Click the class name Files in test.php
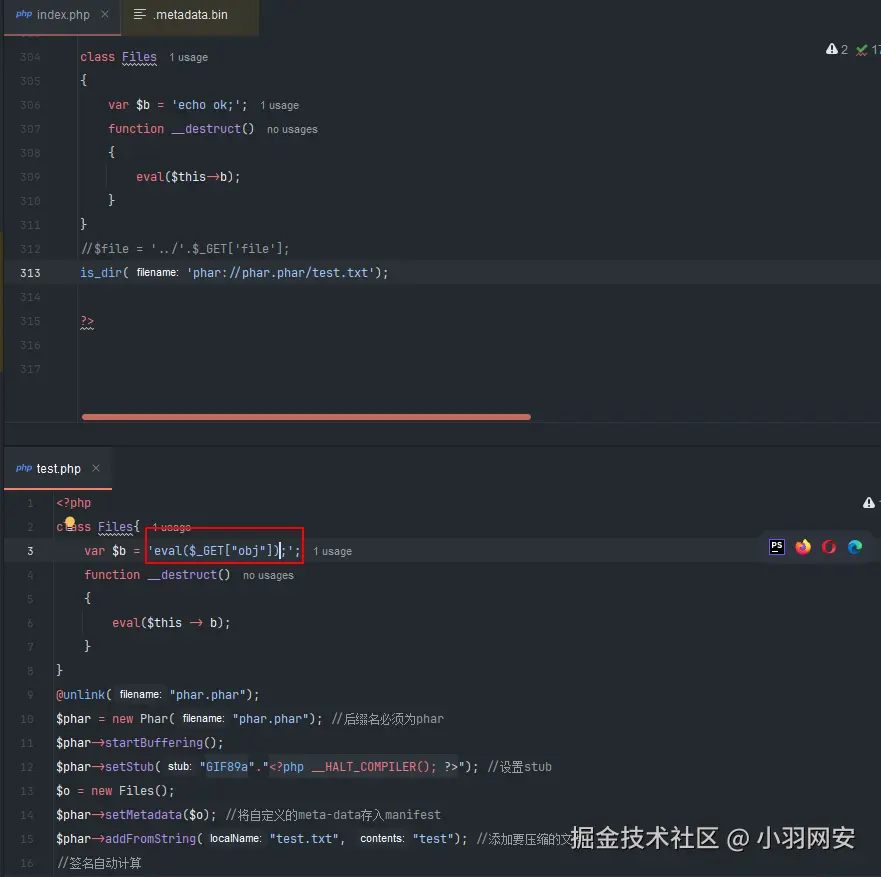The width and height of the screenshot is (881, 877). 115,526
